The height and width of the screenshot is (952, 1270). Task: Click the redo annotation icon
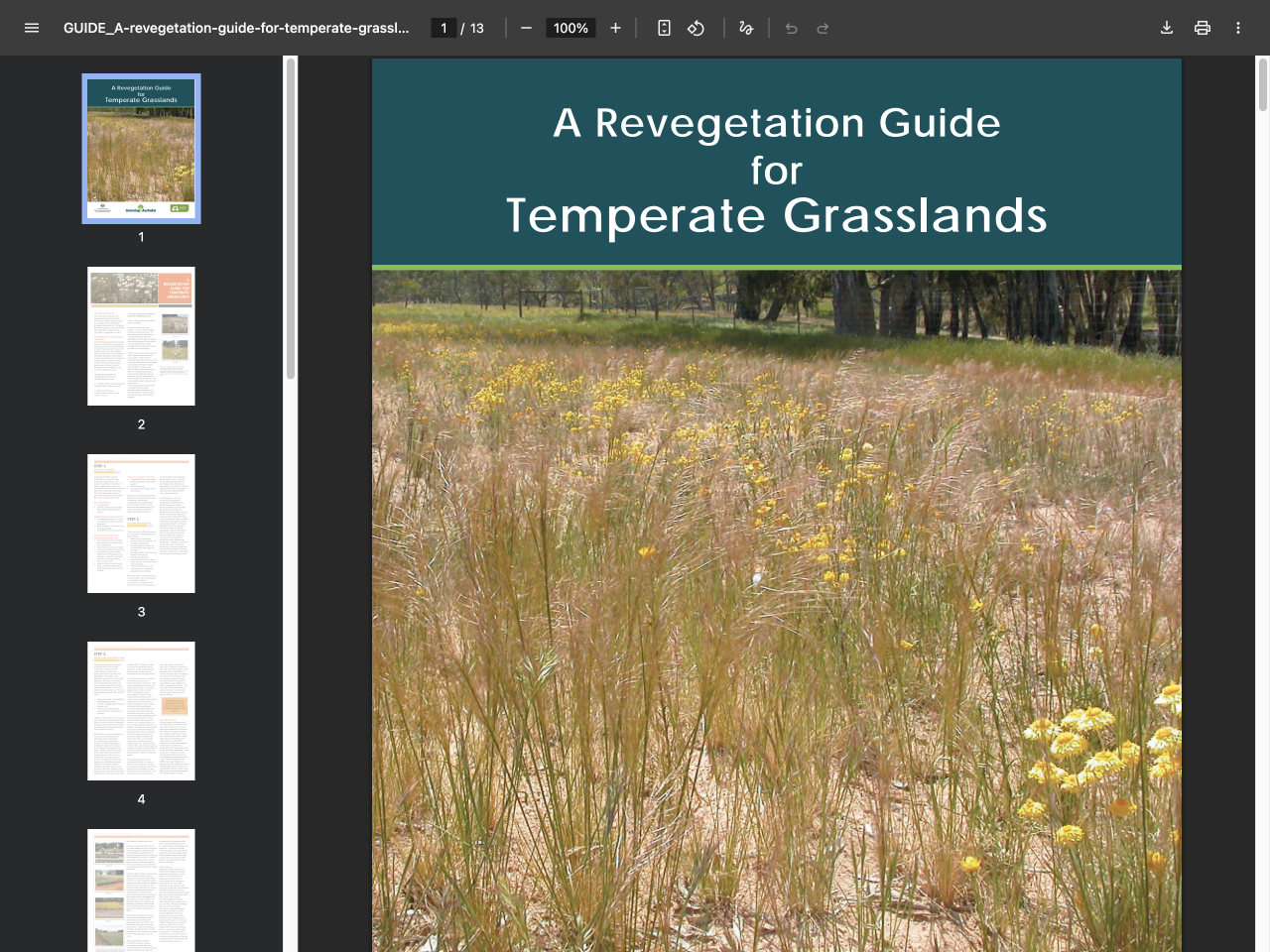click(x=823, y=28)
